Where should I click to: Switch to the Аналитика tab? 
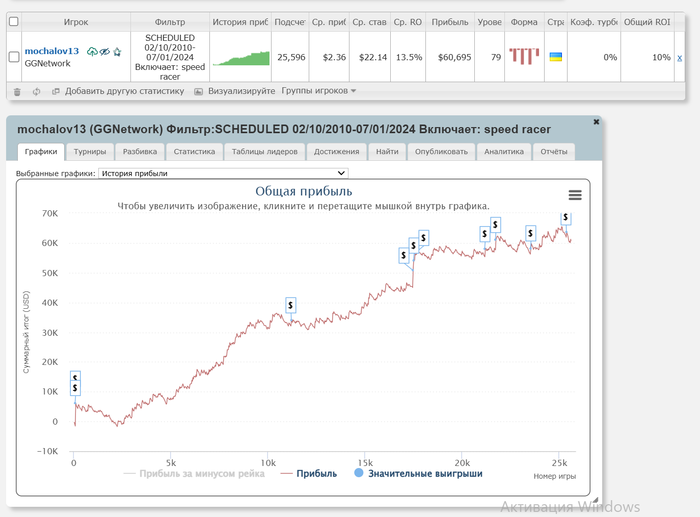click(504, 151)
